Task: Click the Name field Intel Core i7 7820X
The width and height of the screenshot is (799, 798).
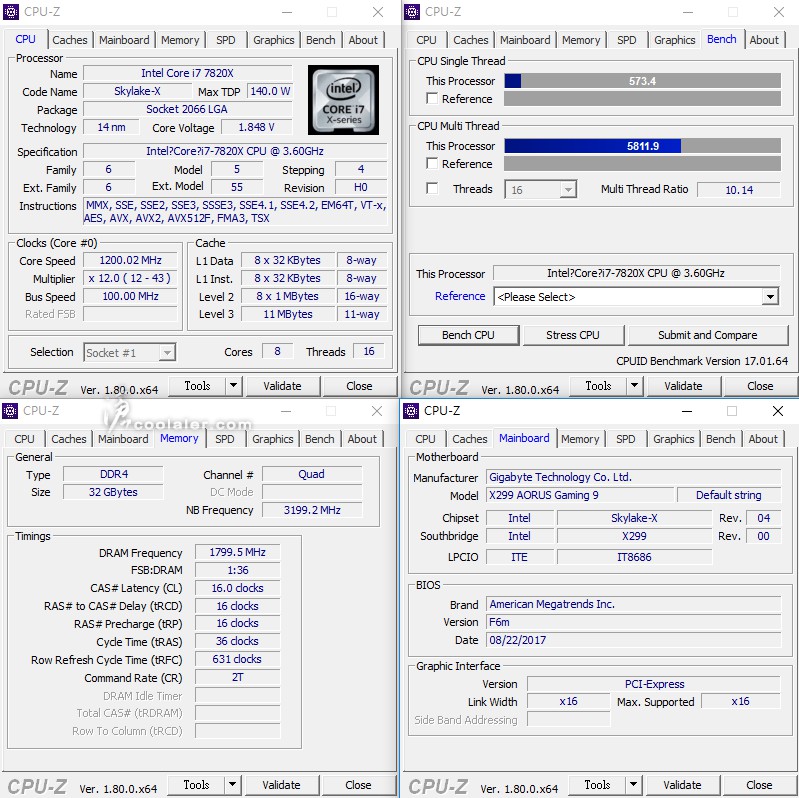Action: pos(188,73)
